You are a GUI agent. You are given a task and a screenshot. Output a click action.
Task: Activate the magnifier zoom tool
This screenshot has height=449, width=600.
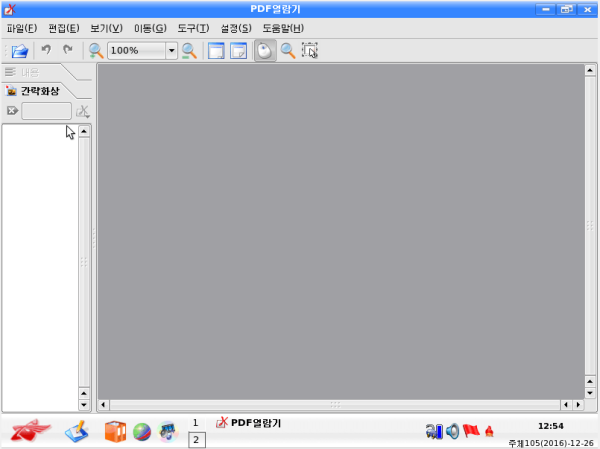[x=288, y=51]
